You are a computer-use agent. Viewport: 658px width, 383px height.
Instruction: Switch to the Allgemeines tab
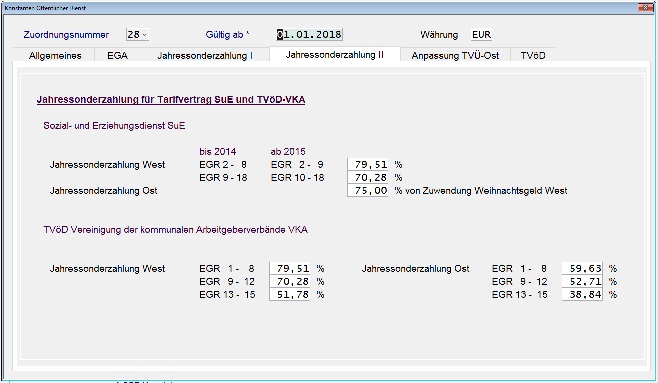55,55
